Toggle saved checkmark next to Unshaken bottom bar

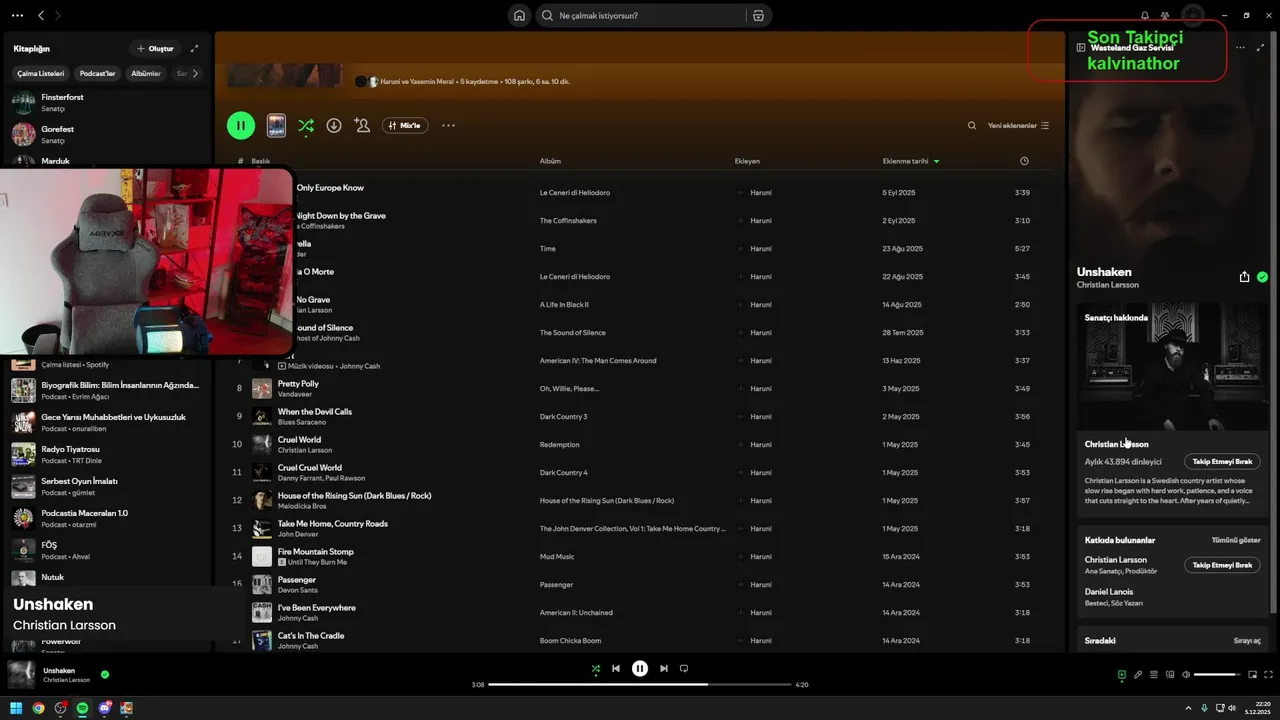[x=105, y=674]
